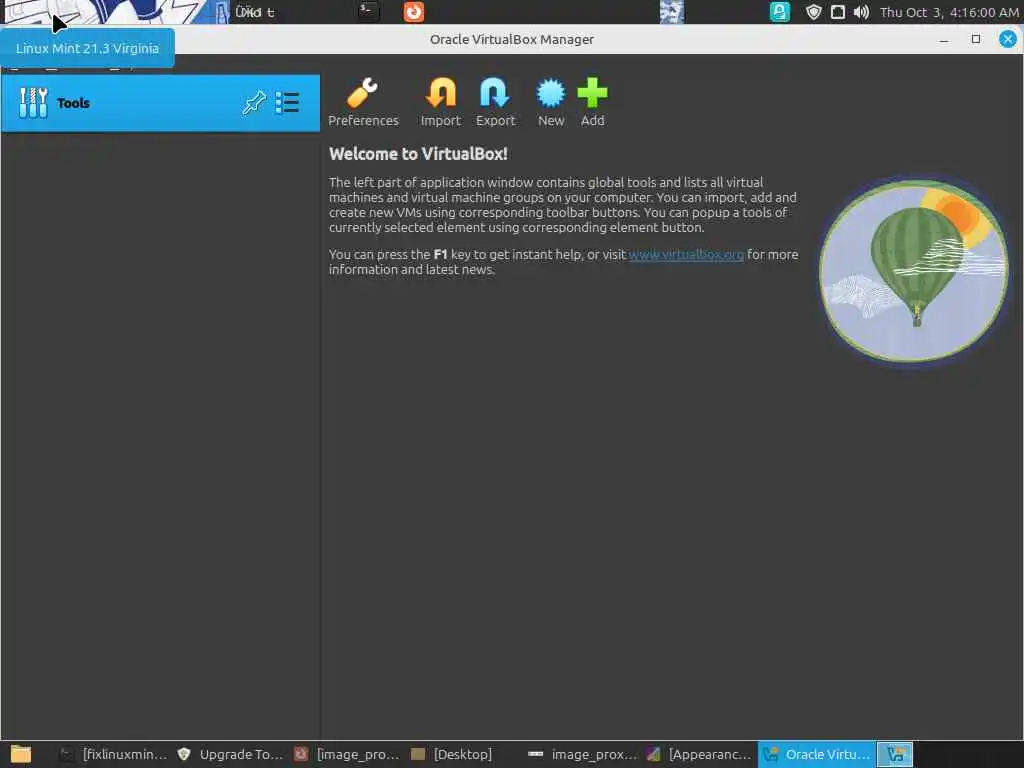Minimize the VirtualBox Manager window
The width and height of the screenshot is (1024, 768).
(944, 40)
